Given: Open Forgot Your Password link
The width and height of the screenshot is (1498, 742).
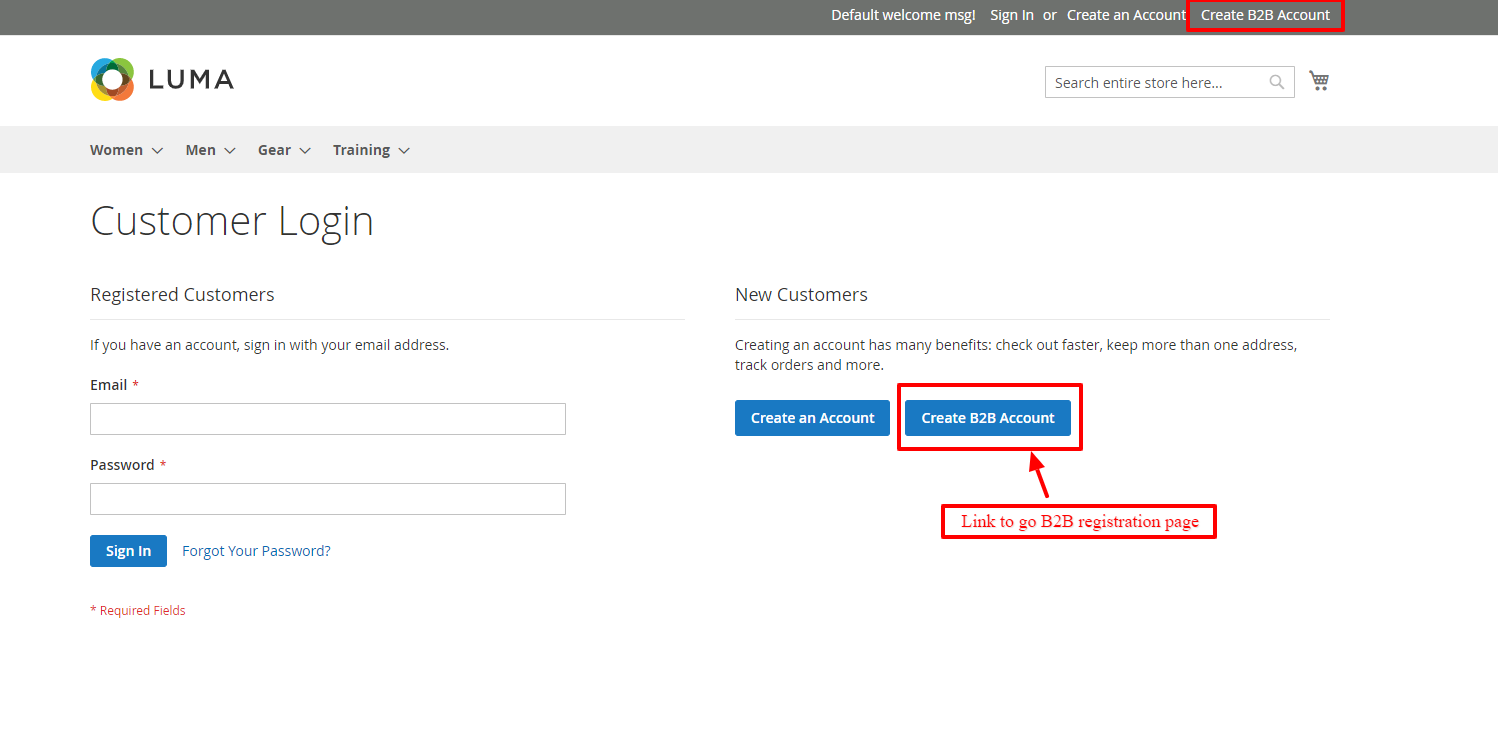Looking at the screenshot, I should (x=256, y=551).
